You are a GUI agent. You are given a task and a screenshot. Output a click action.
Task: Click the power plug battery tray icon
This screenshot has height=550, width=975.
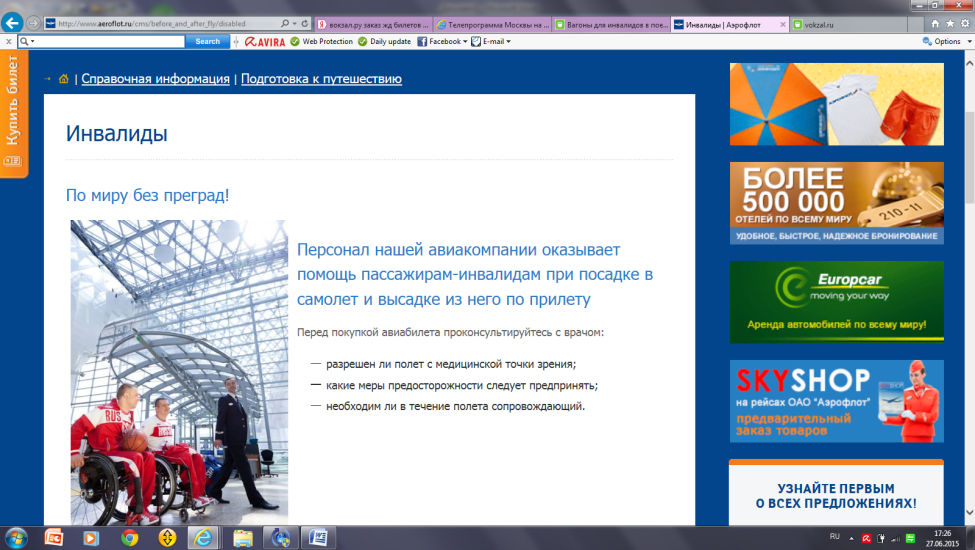coord(880,539)
